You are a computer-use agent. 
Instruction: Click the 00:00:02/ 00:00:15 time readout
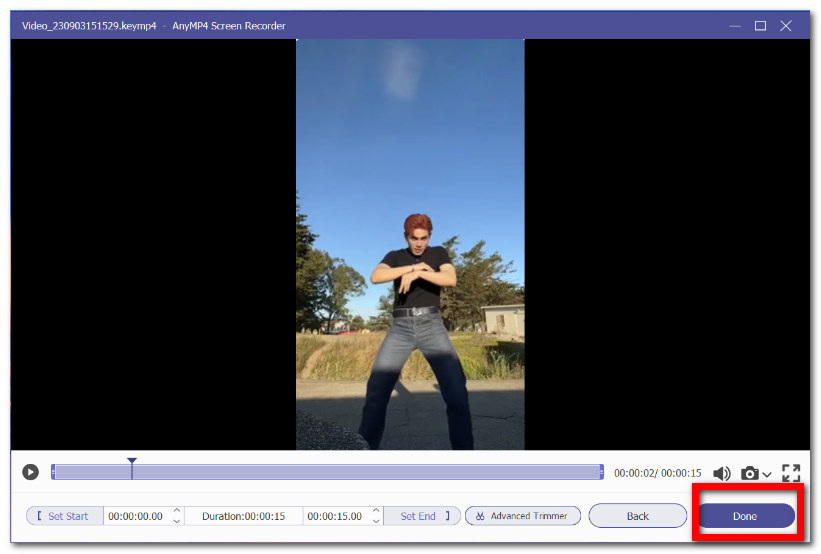pos(658,473)
